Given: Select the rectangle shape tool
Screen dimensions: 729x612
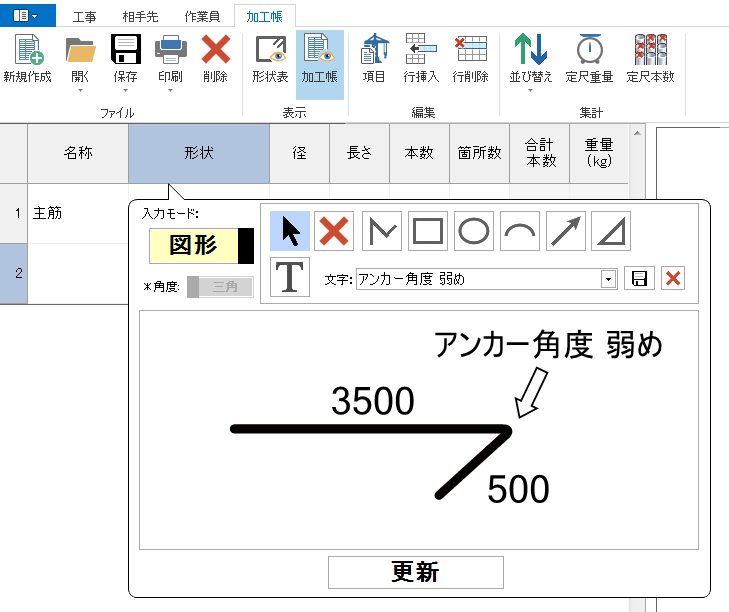Looking at the screenshot, I should click(427, 231).
